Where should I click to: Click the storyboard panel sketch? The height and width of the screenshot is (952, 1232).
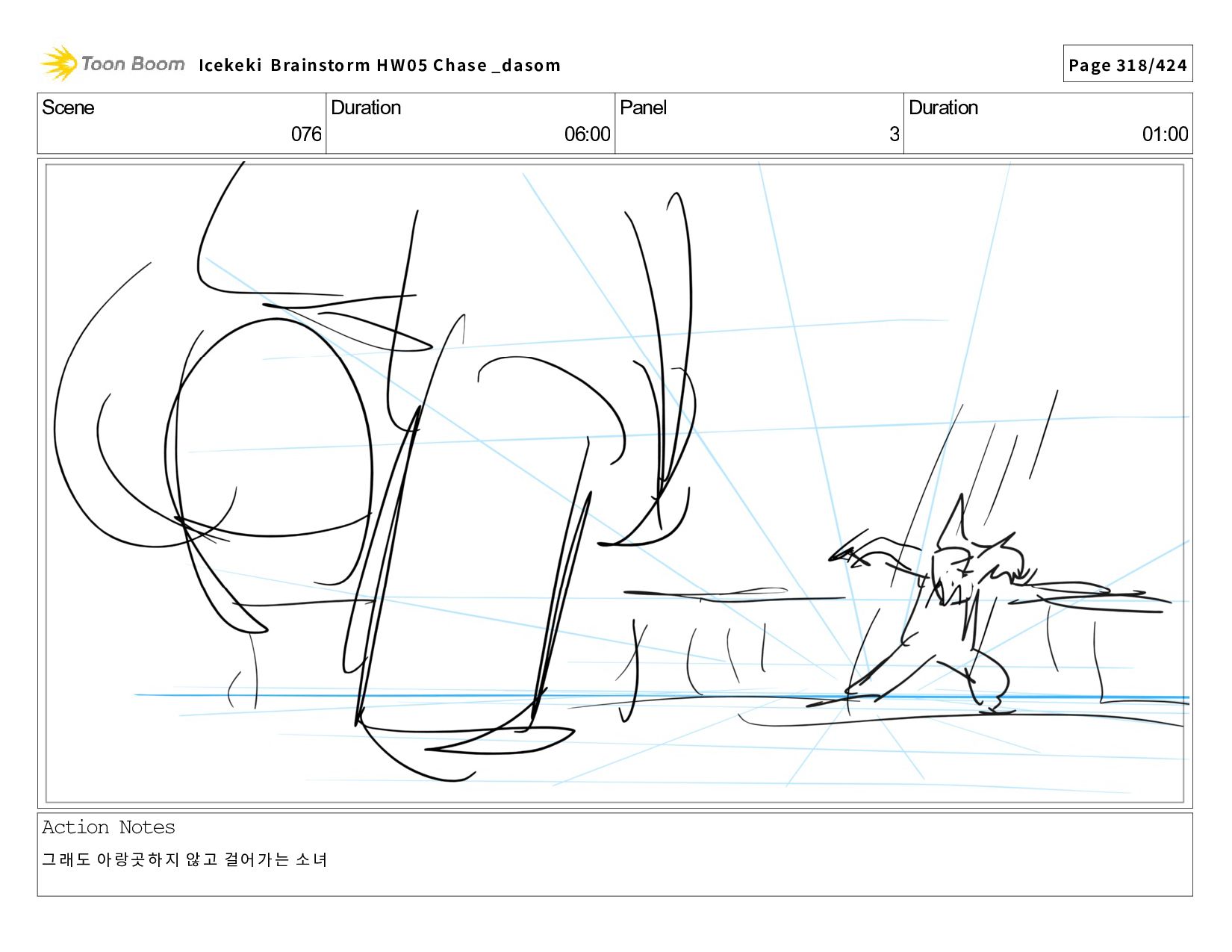tap(615, 483)
